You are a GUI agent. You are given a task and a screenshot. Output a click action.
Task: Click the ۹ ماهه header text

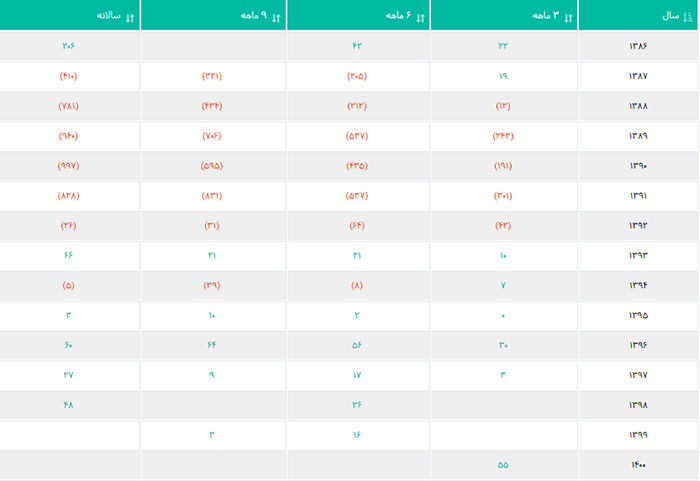[x=254, y=16]
